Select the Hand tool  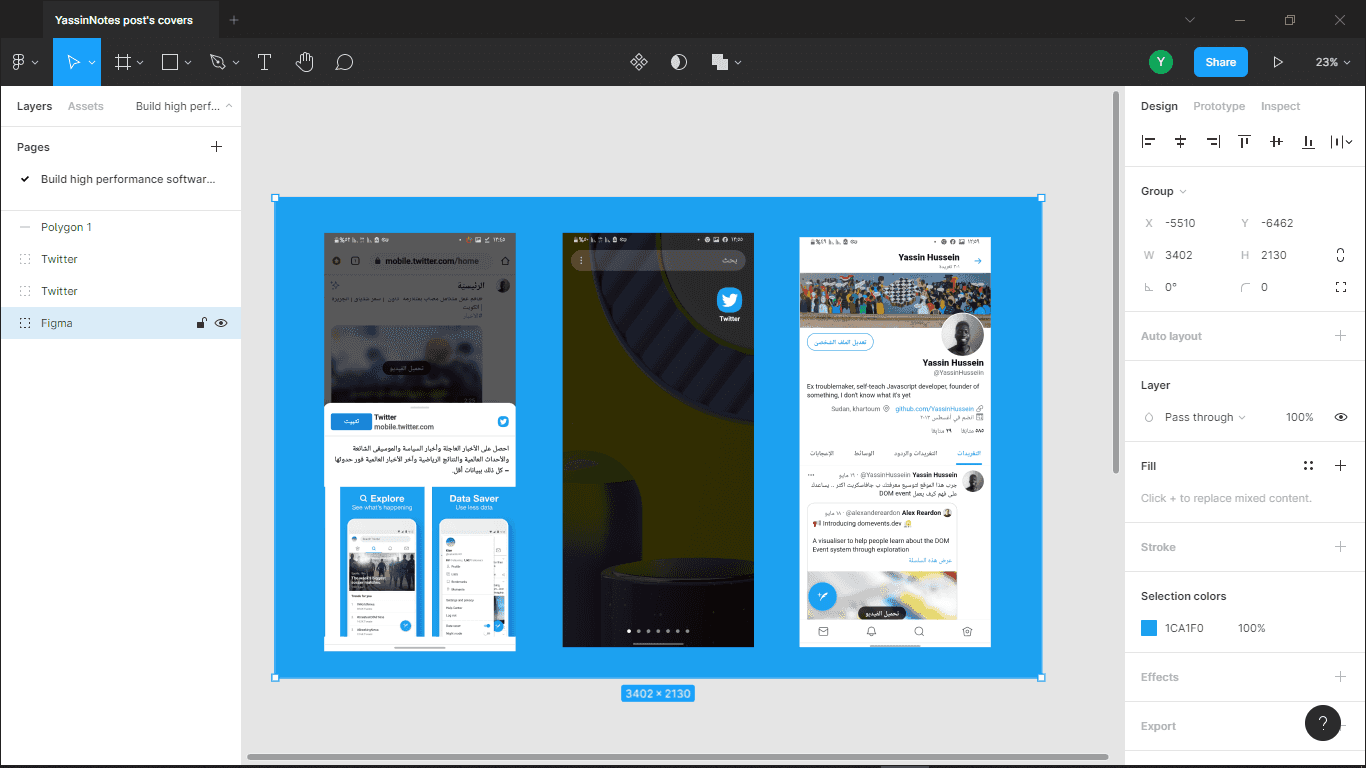point(305,62)
